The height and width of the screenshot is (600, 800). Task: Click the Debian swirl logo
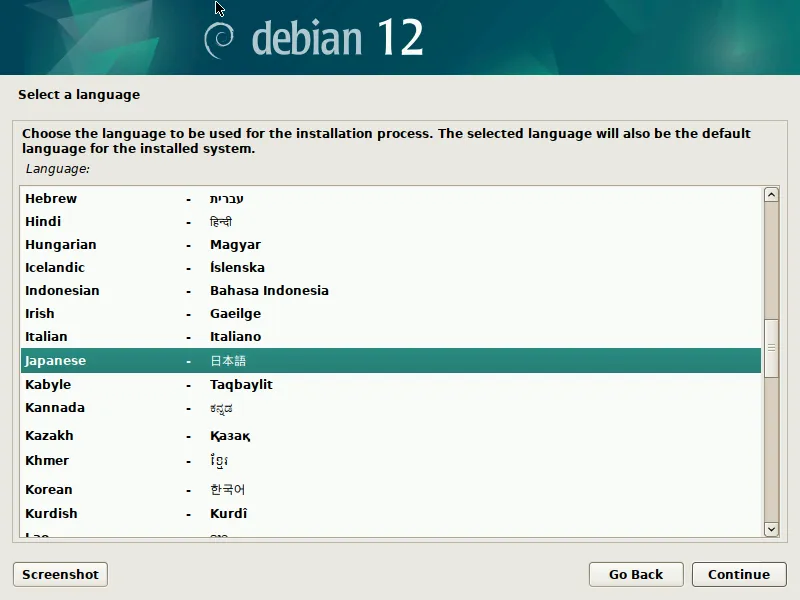219,39
